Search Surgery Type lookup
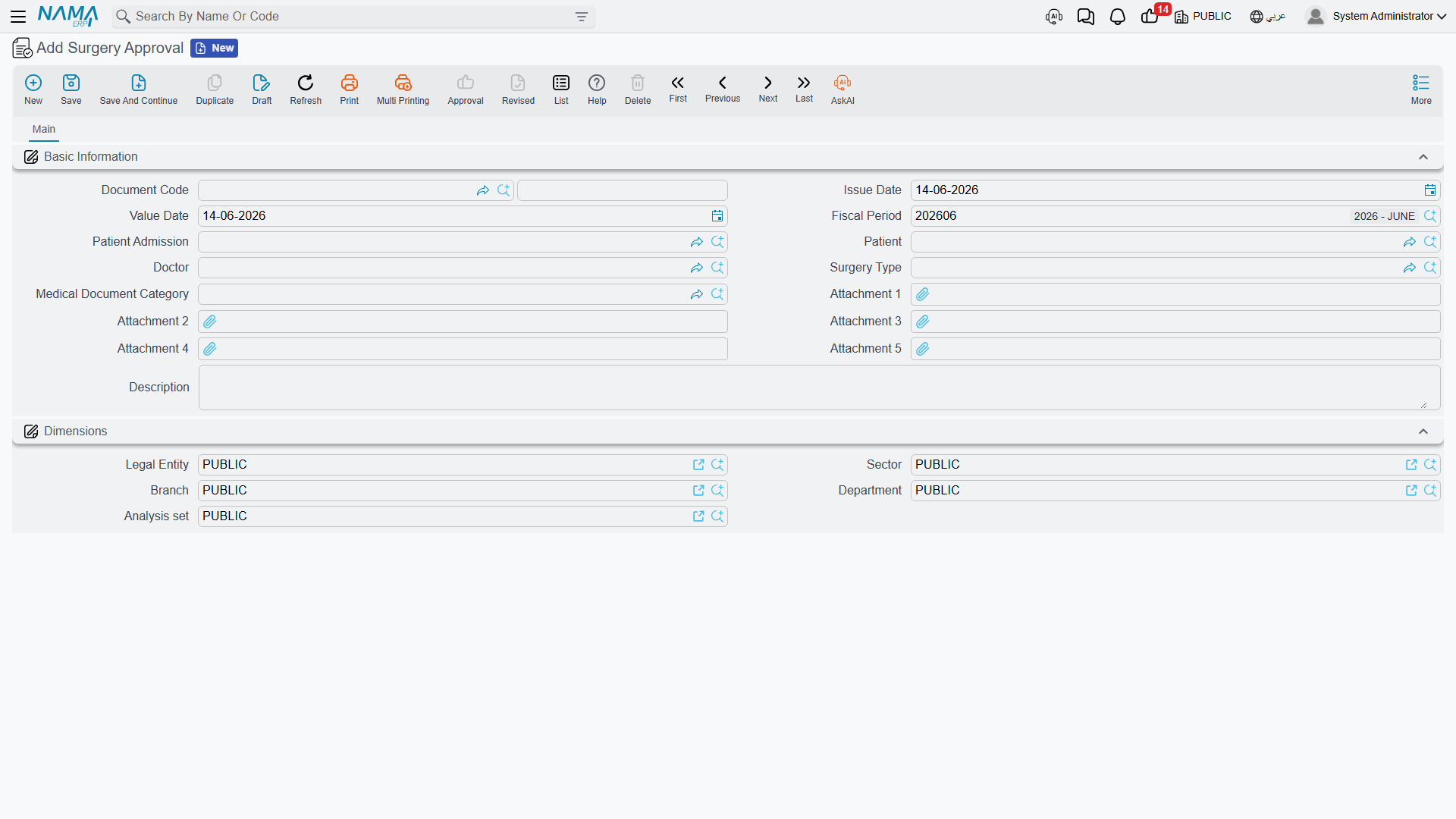 (1430, 268)
